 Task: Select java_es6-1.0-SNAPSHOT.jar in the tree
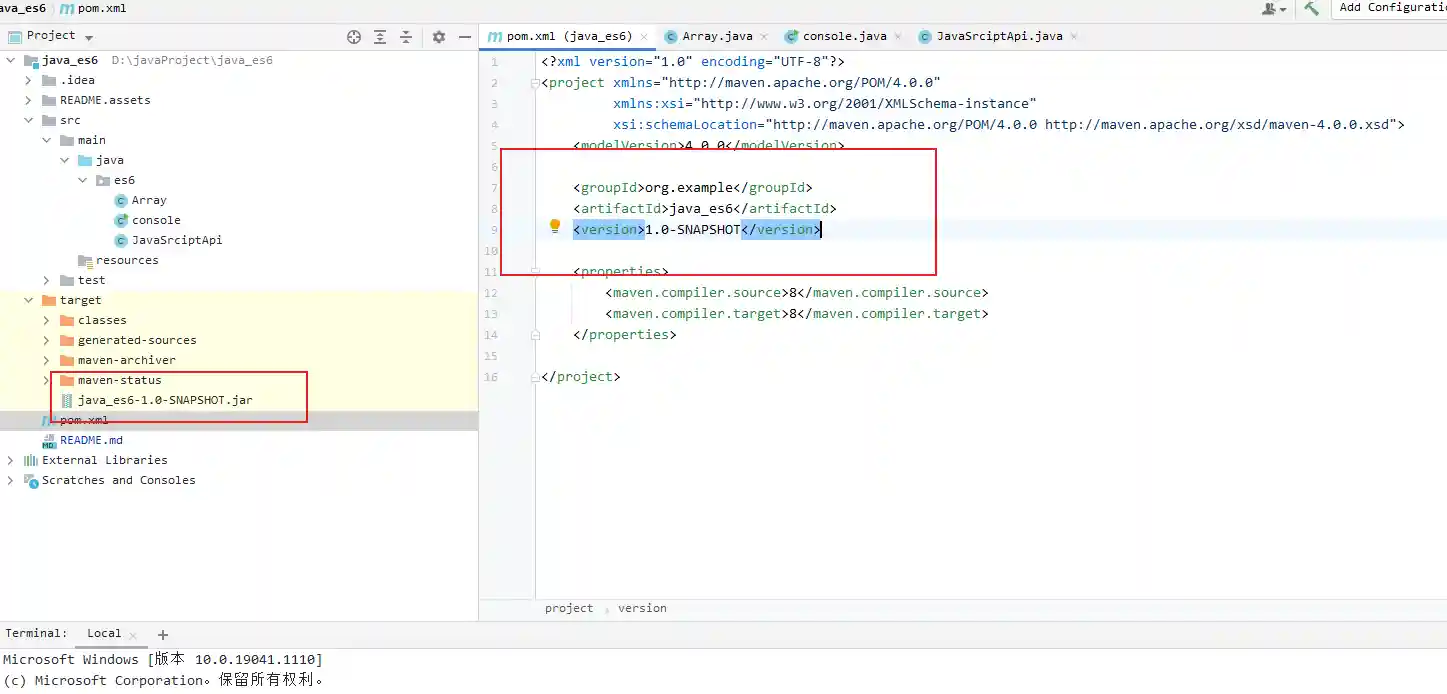pyautogui.click(x=165, y=400)
